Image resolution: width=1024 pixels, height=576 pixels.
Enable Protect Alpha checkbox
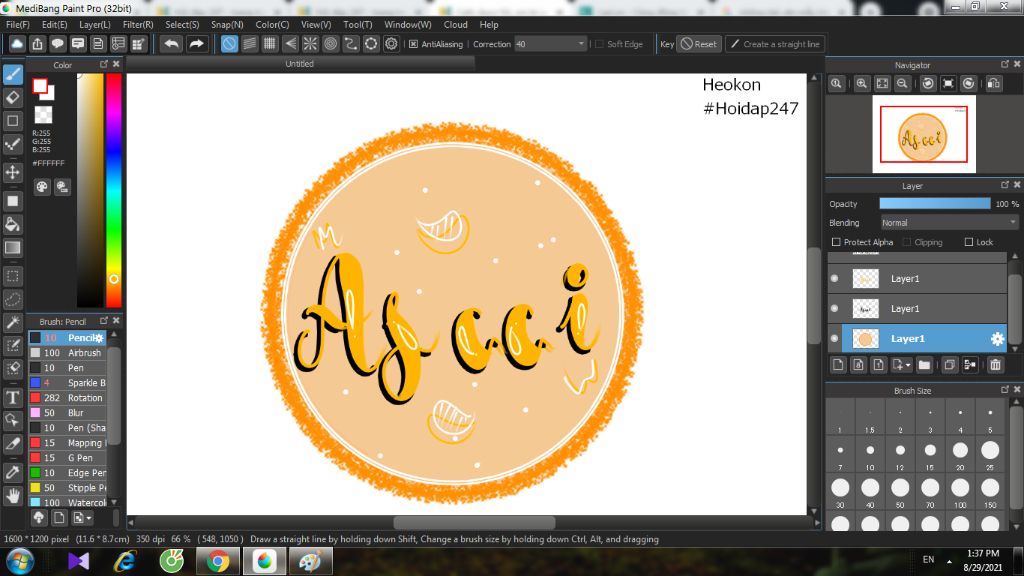836,242
